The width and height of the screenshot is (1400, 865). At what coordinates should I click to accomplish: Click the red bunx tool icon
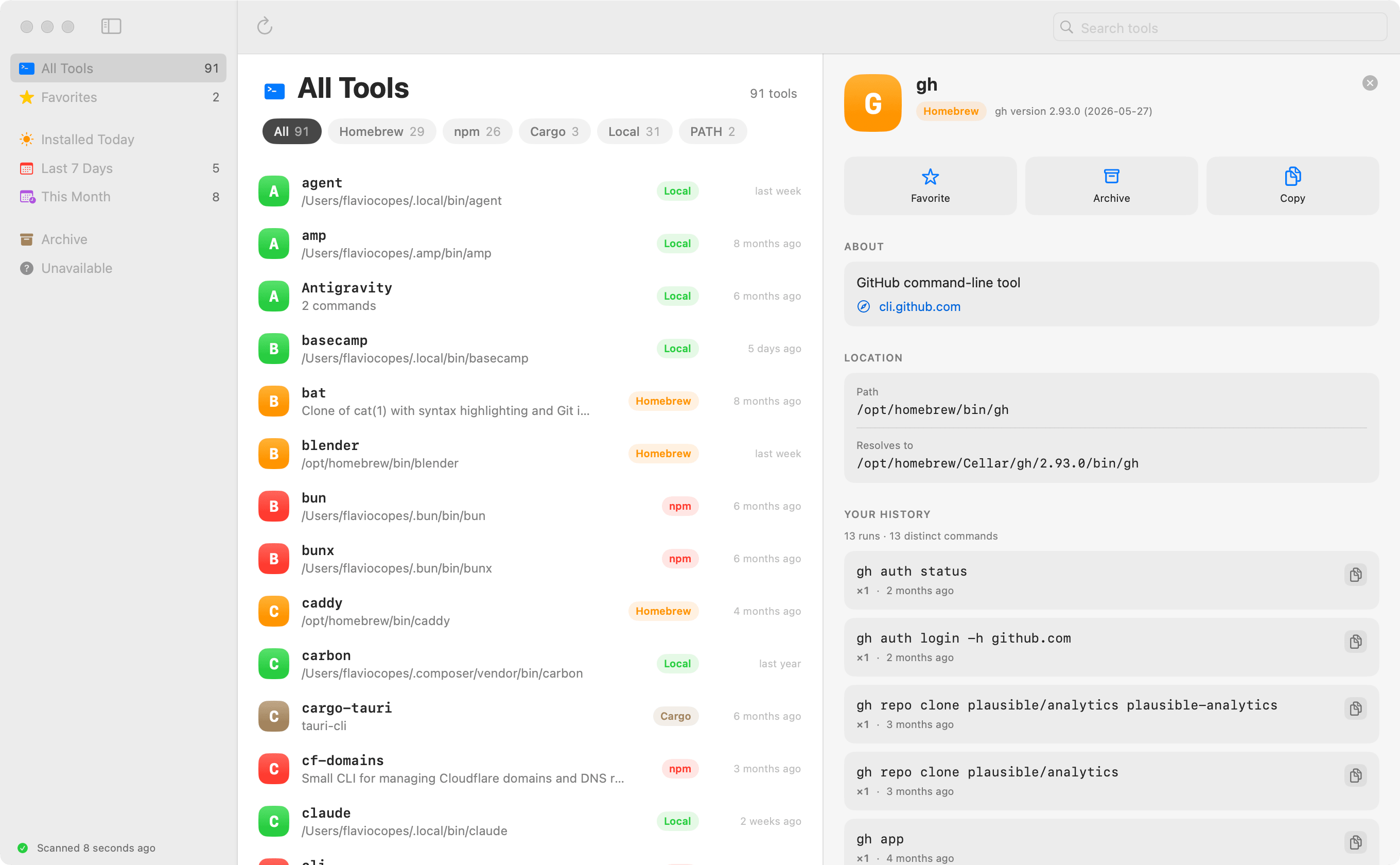(274, 559)
